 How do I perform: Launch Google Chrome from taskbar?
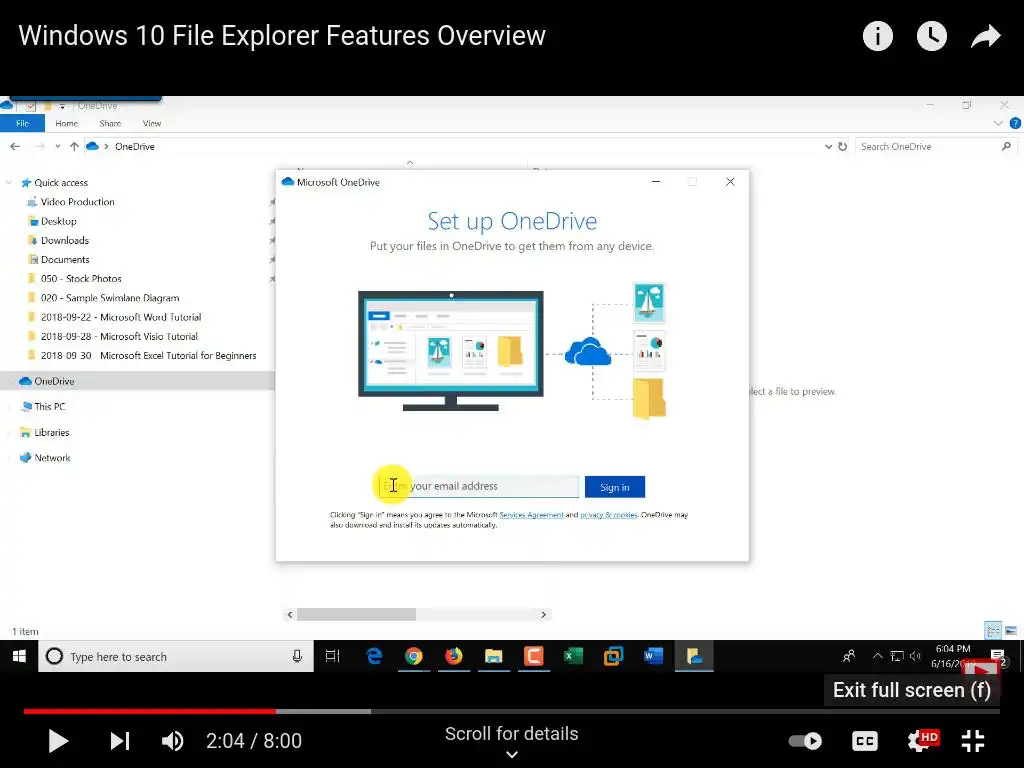pos(413,656)
